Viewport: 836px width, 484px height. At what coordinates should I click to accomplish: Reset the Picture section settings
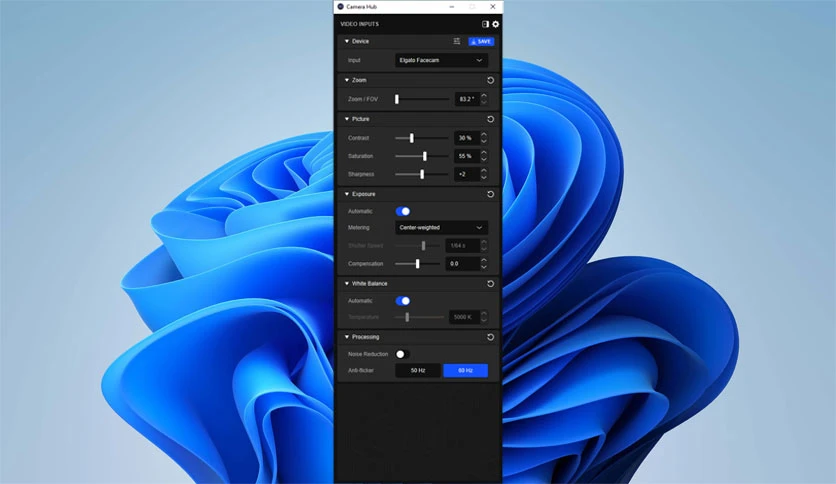[491, 119]
